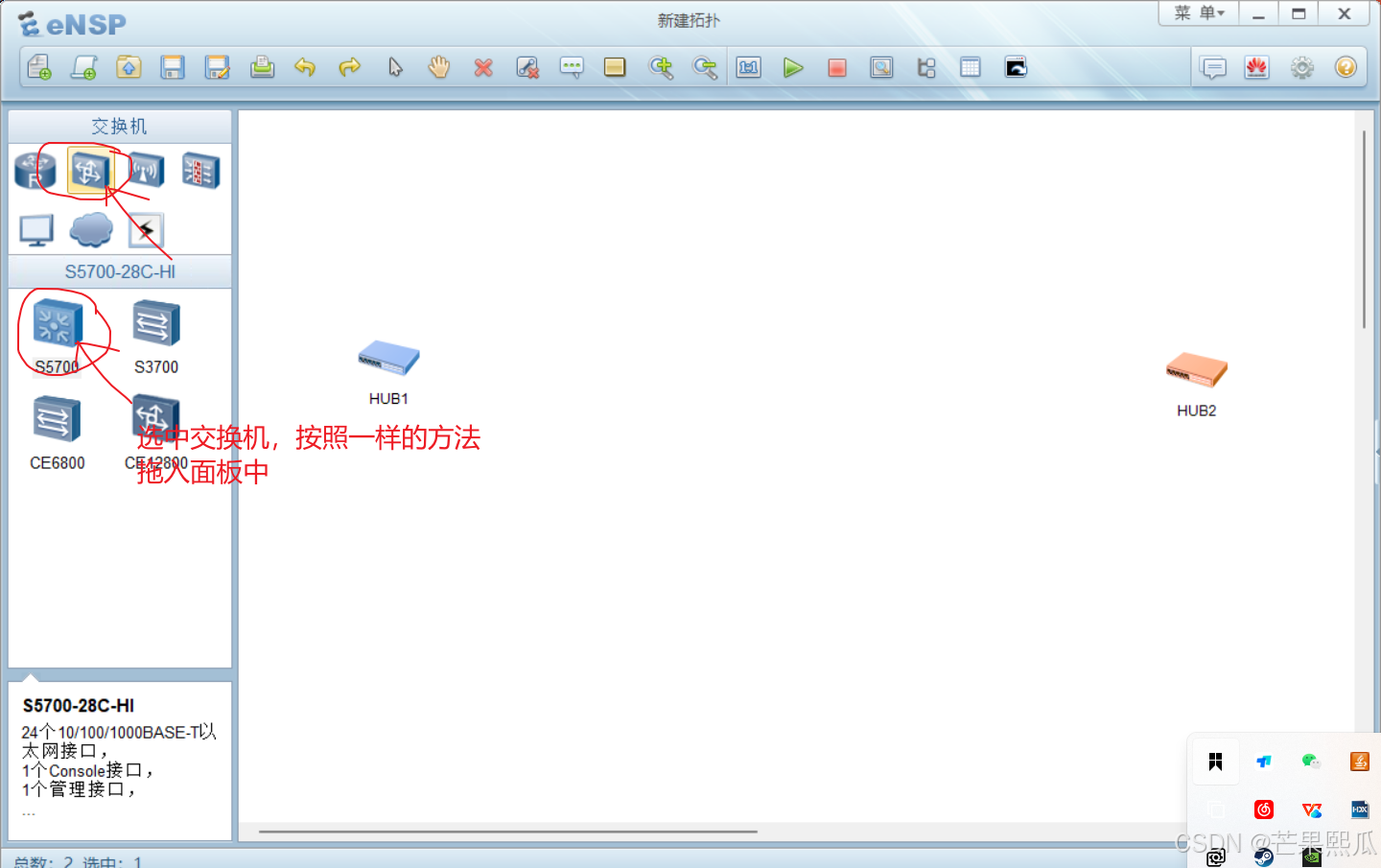Open the NVIDIA tray icon
Screen dimensions: 1381x868
[x=1311, y=856]
